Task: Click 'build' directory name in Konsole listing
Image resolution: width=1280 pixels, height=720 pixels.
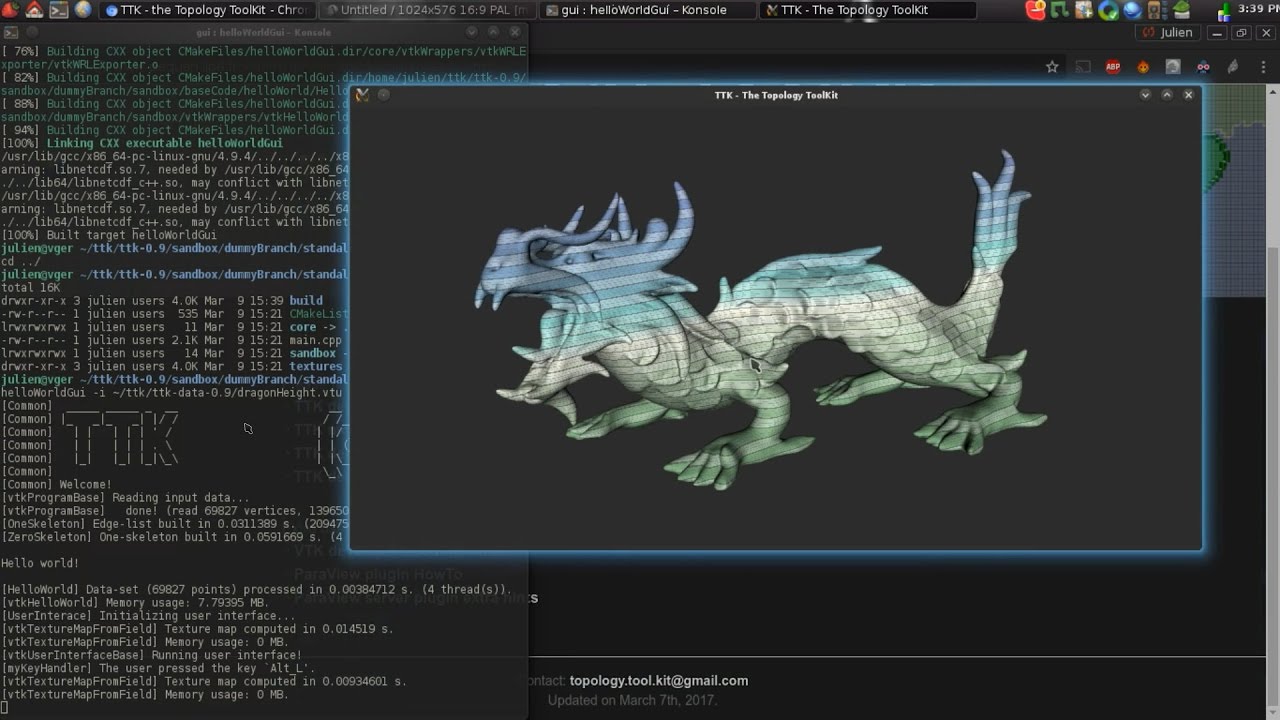Action: [306, 300]
